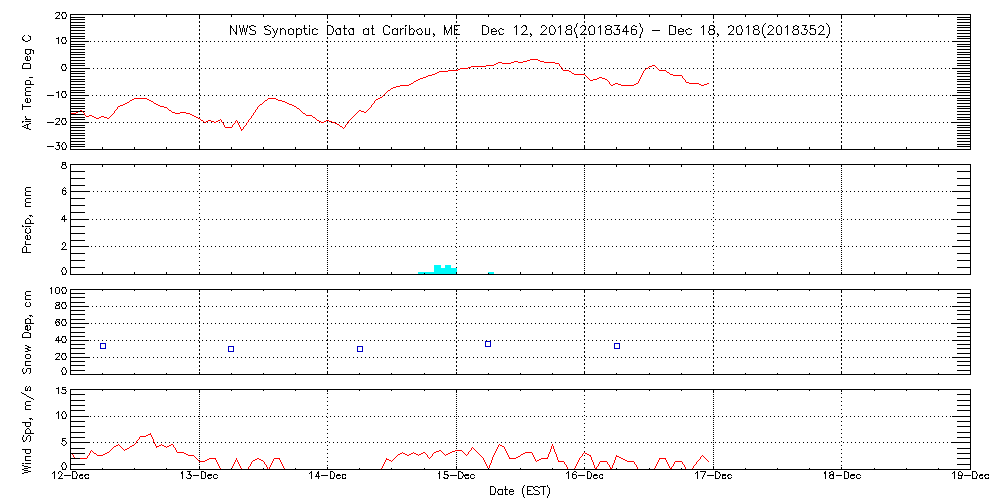Screen dimensions: 1000x500
Task: Click the 12-Dec date tick label
Action: tap(71, 477)
